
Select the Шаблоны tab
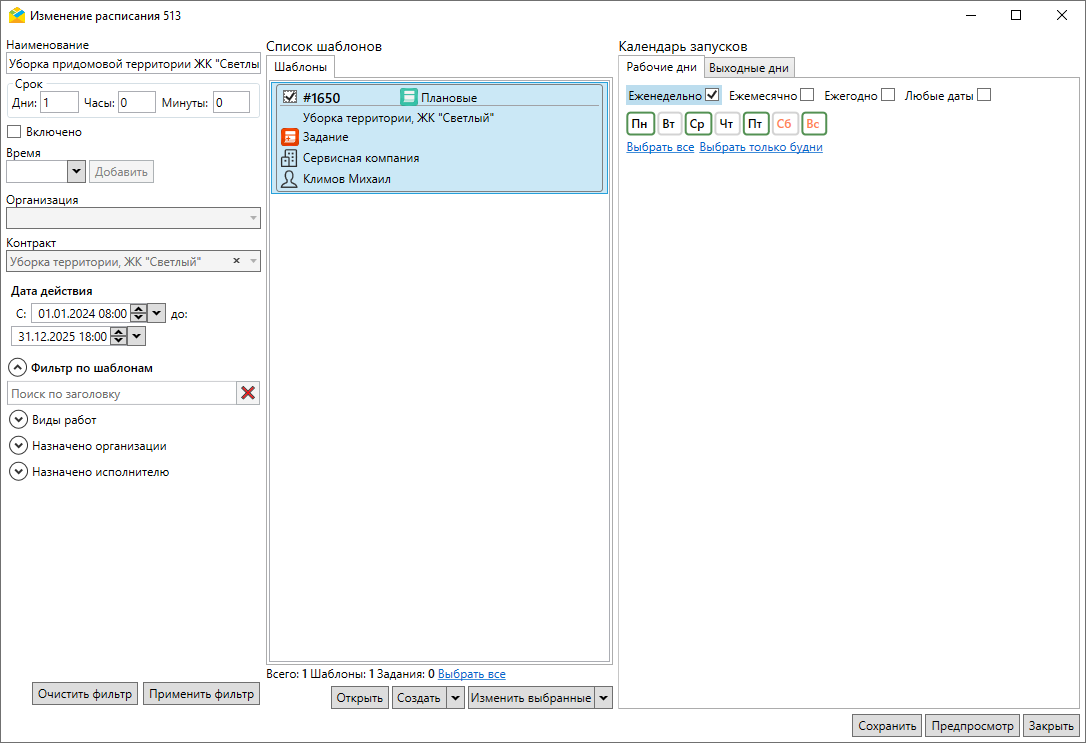[x=300, y=67]
